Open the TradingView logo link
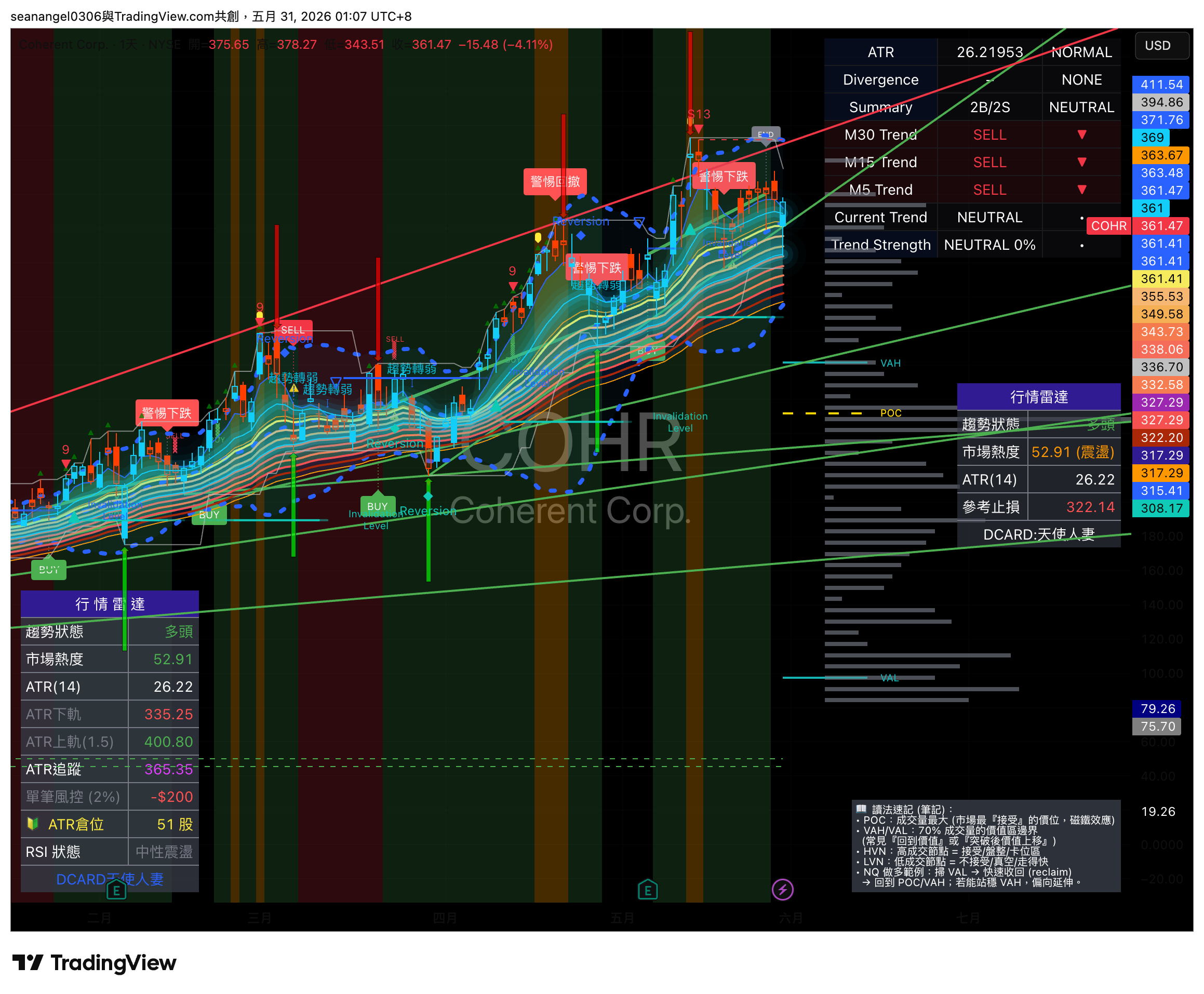 (x=95, y=963)
